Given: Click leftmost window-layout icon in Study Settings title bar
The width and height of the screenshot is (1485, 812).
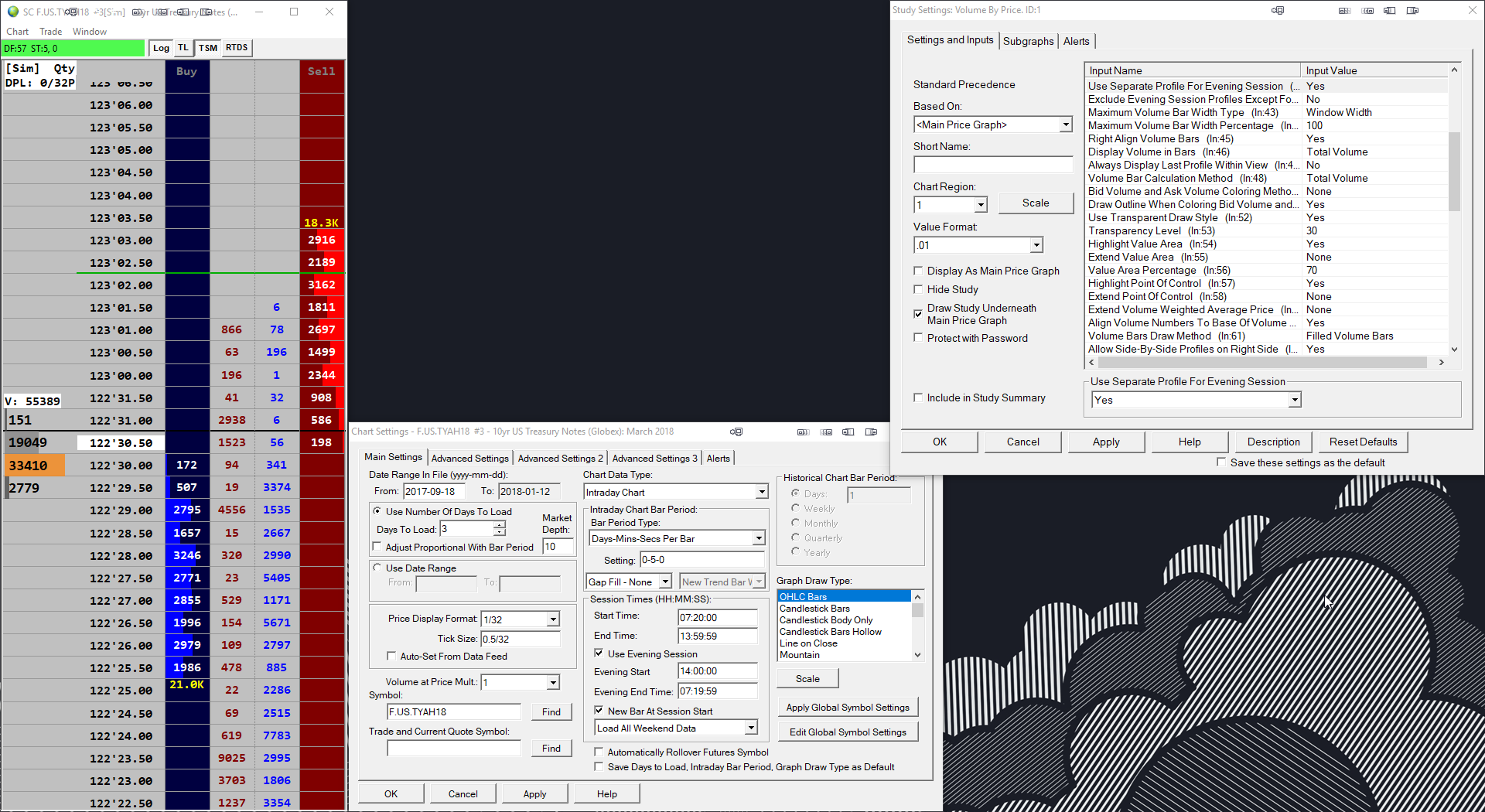Looking at the screenshot, I should [1345, 10].
